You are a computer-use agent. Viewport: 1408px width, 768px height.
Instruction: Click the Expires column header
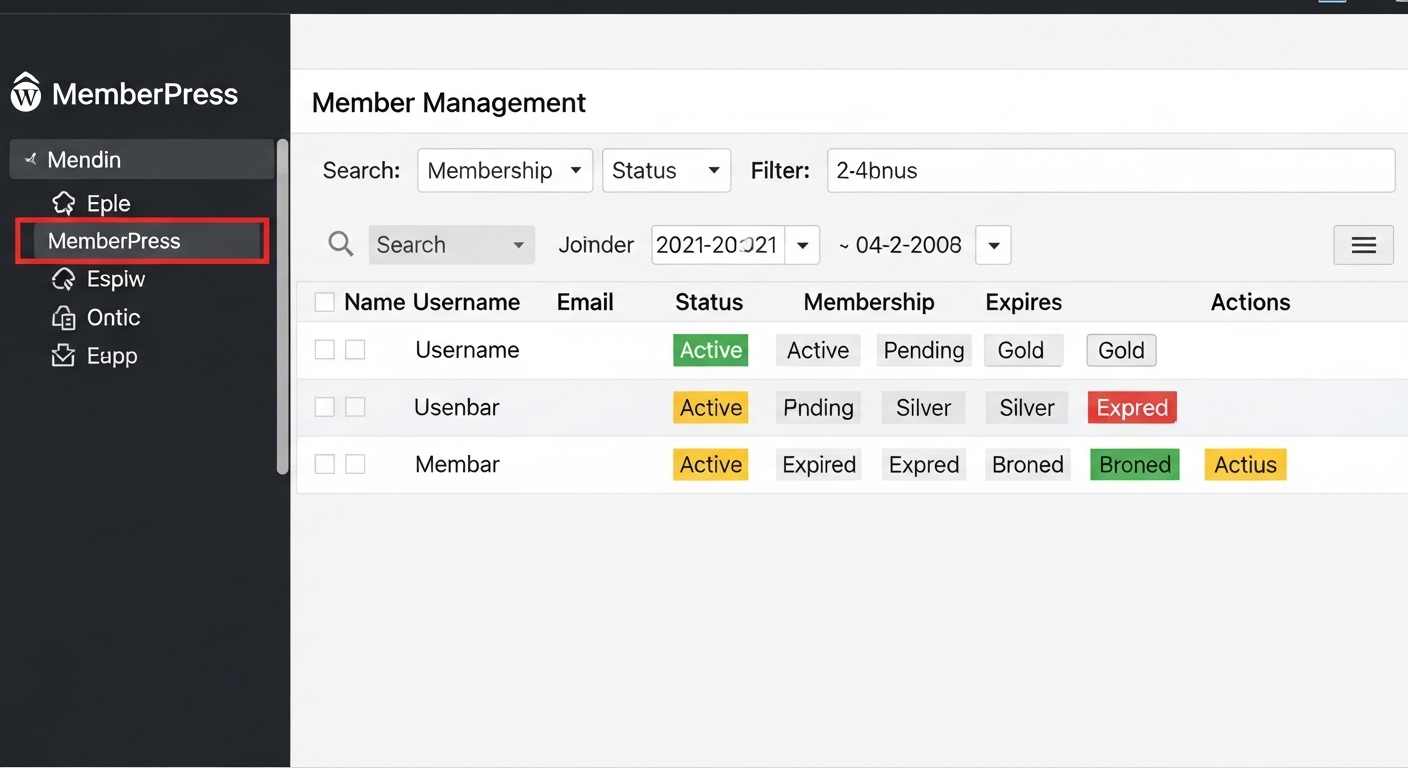(x=1024, y=302)
